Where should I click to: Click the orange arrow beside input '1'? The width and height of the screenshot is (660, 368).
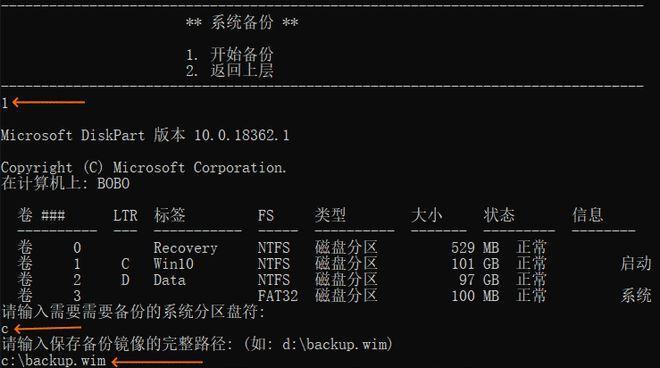pyautogui.click(x=48, y=102)
